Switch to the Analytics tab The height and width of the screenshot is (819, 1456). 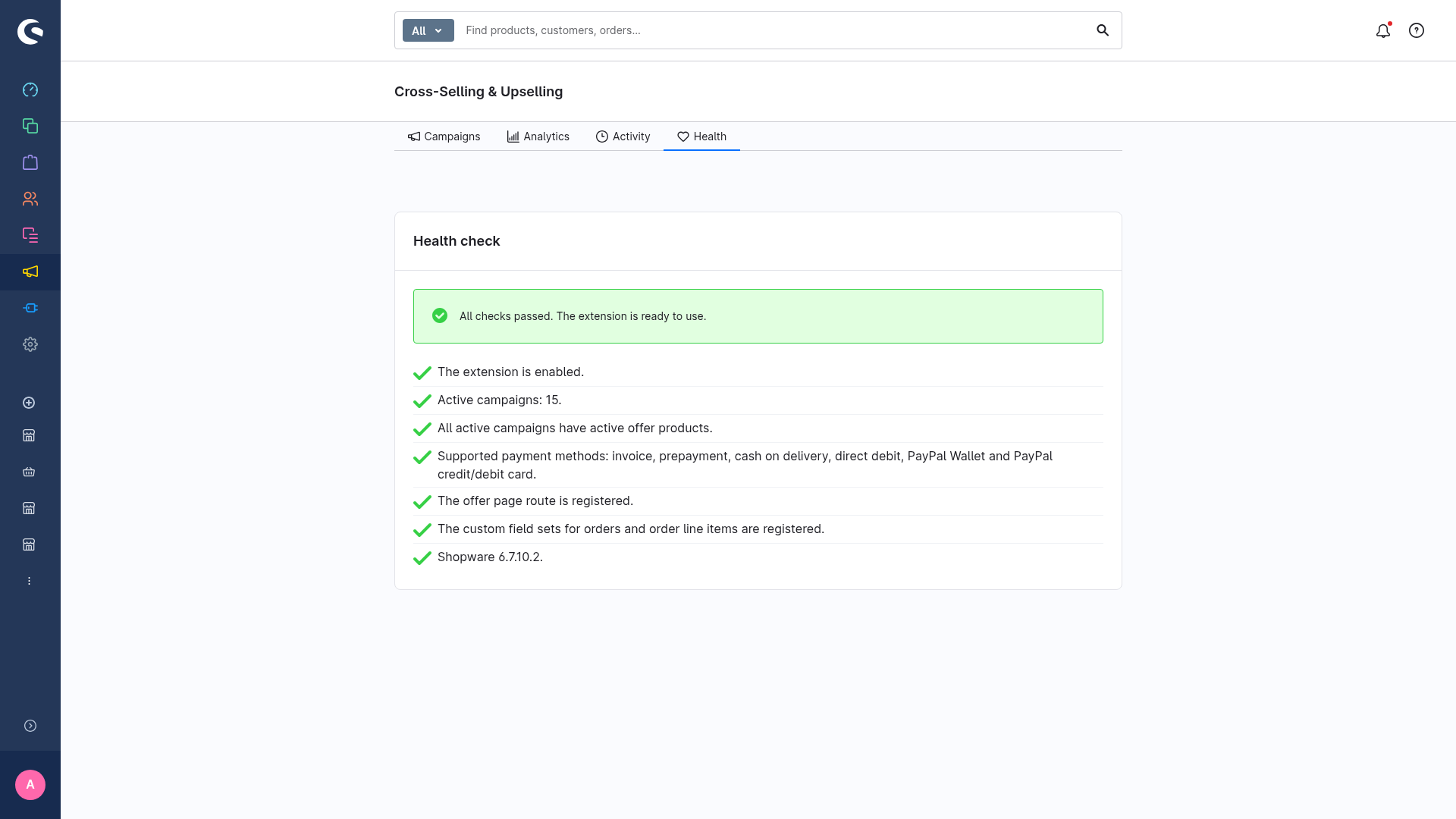538,136
